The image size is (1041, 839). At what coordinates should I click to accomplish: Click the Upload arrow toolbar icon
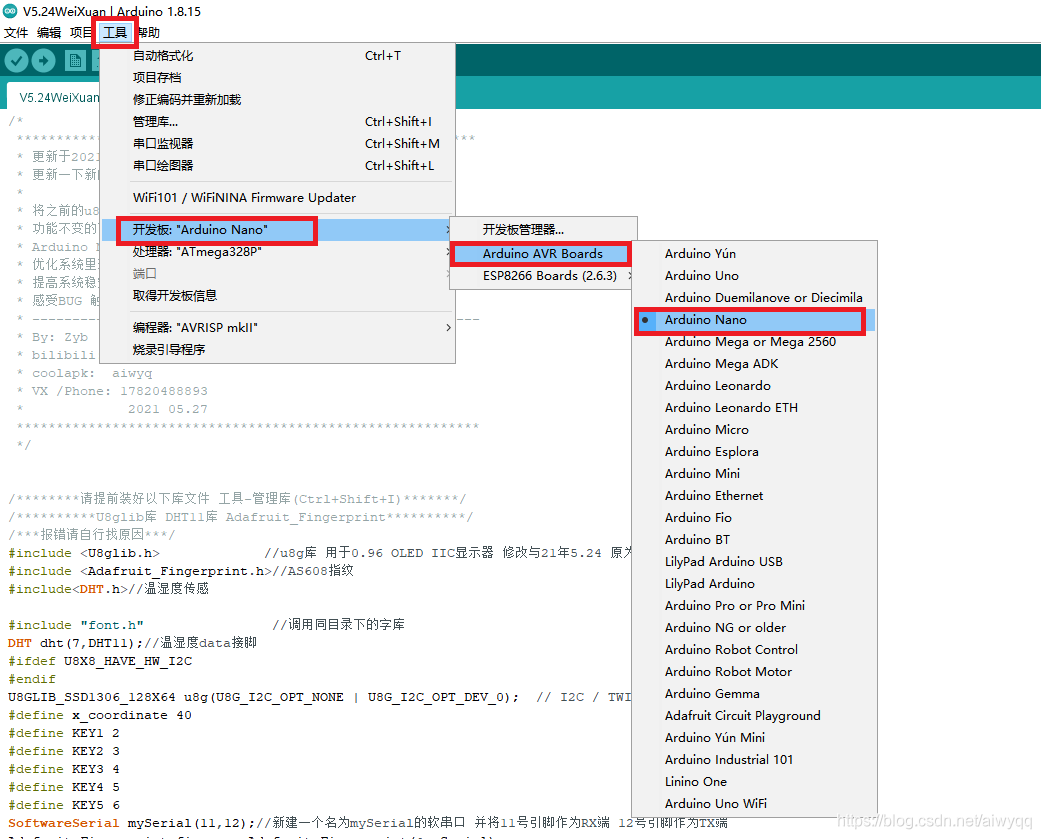coord(43,61)
